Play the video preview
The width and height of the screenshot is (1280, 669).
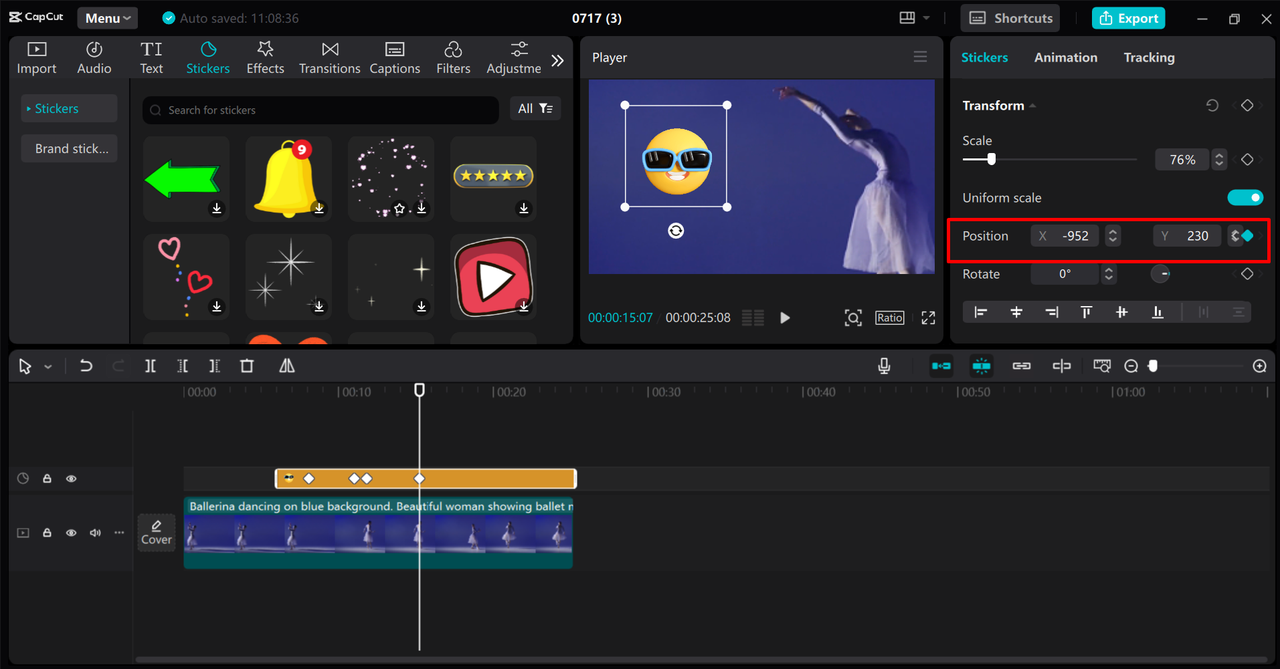click(x=785, y=318)
